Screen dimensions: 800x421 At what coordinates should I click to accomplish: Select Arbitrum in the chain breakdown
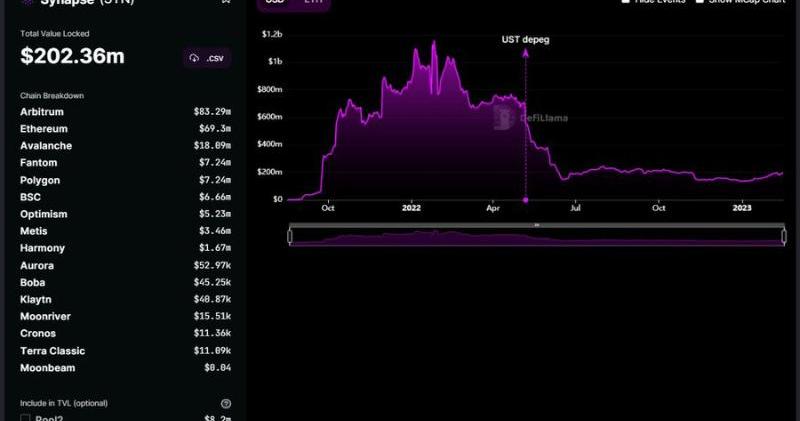point(44,112)
